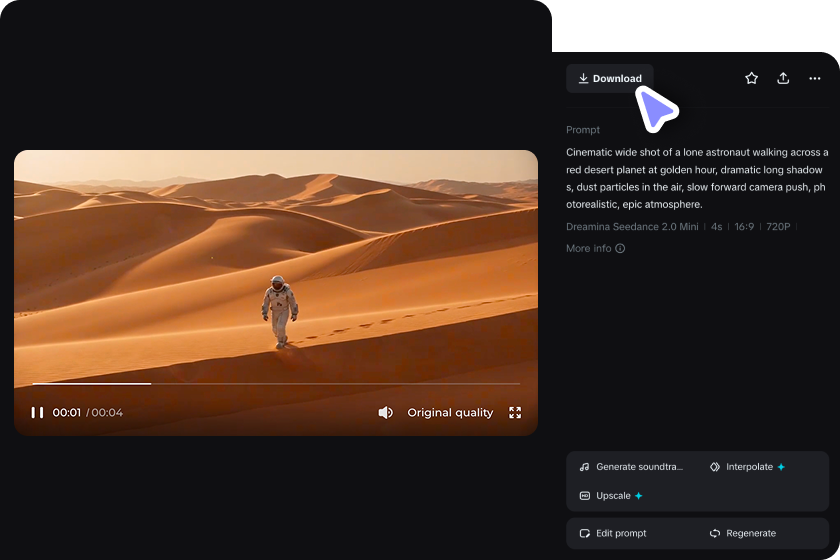
Task: Choose the Upscale option
Action: pyautogui.click(x=611, y=496)
